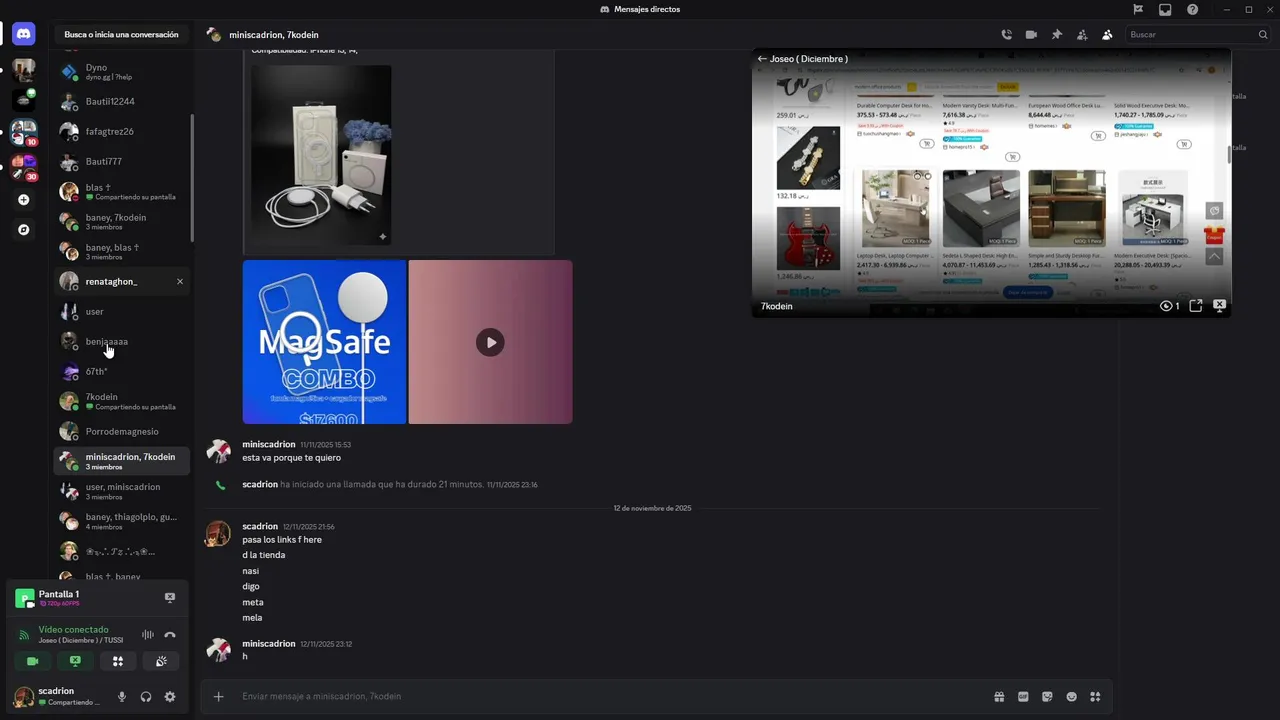
Task: Deafen with the headphones icon
Action: coord(146,697)
